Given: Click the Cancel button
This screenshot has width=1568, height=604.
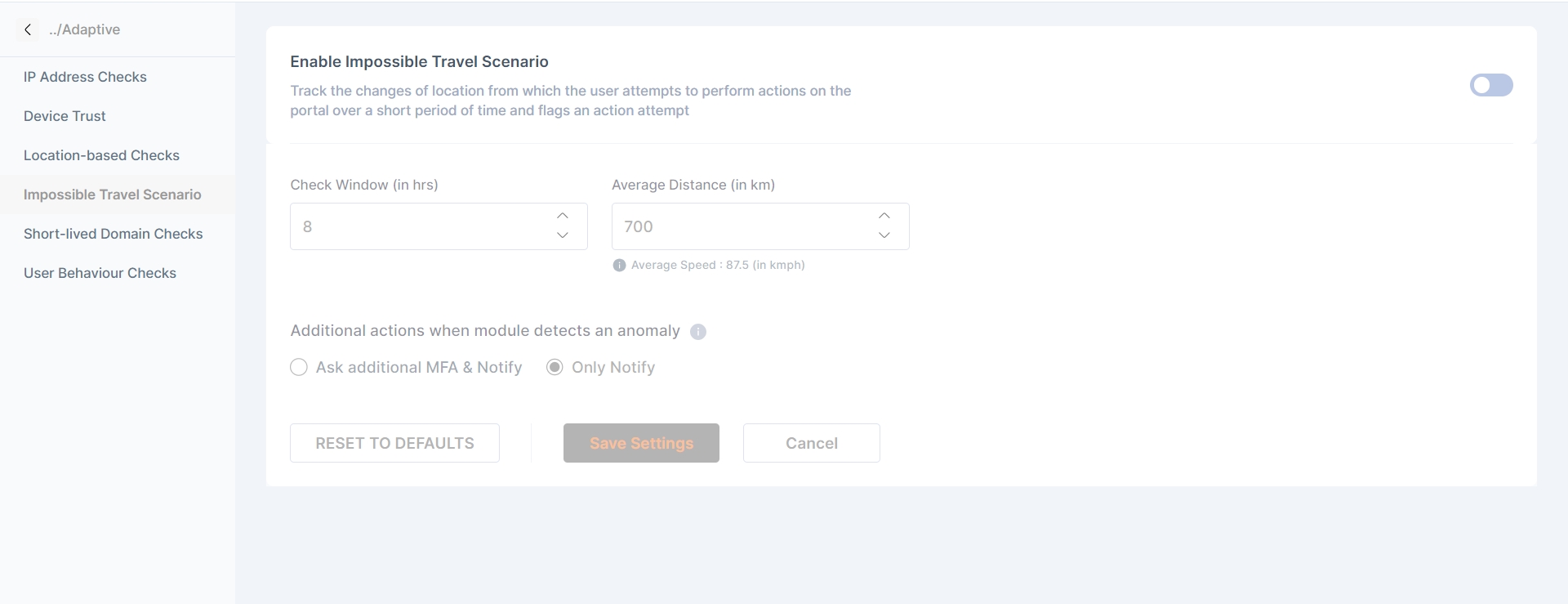Looking at the screenshot, I should pyautogui.click(x=811, y=443).
